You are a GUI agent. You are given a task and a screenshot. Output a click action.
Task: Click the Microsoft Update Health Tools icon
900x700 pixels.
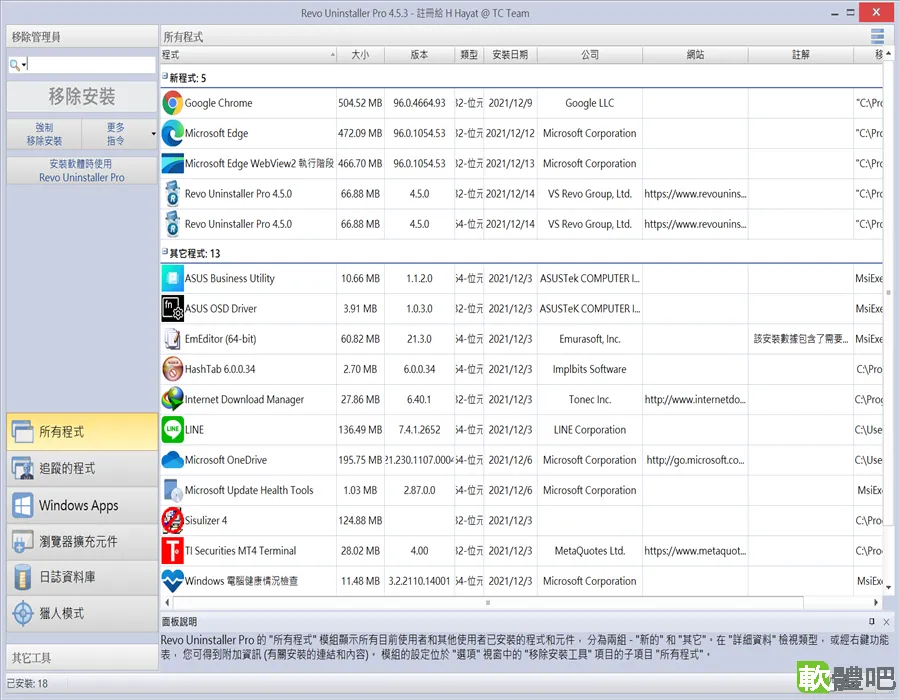coord(172,491)
